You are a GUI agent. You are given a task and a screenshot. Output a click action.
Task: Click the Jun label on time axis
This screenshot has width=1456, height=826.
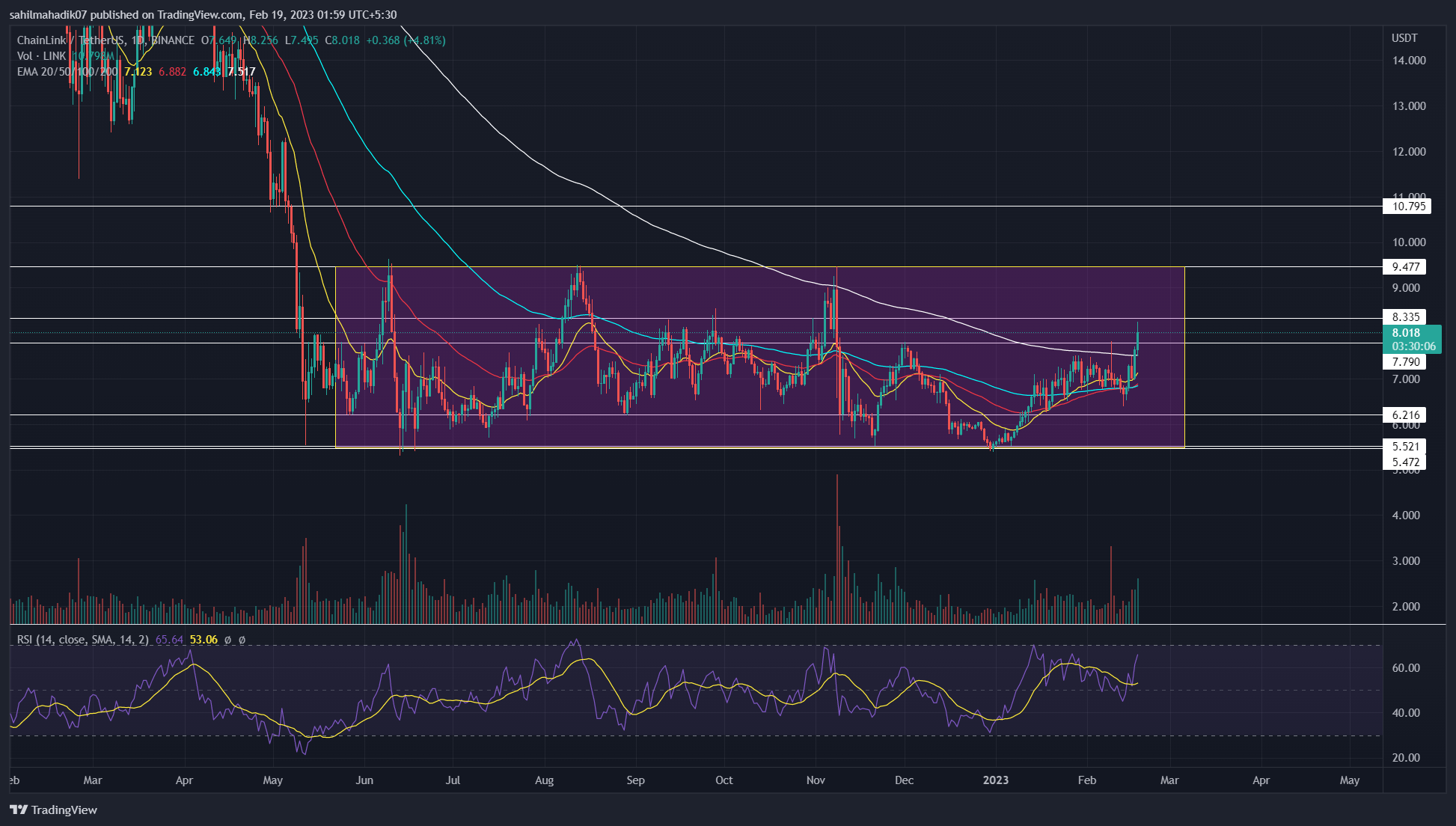point(364,780)
